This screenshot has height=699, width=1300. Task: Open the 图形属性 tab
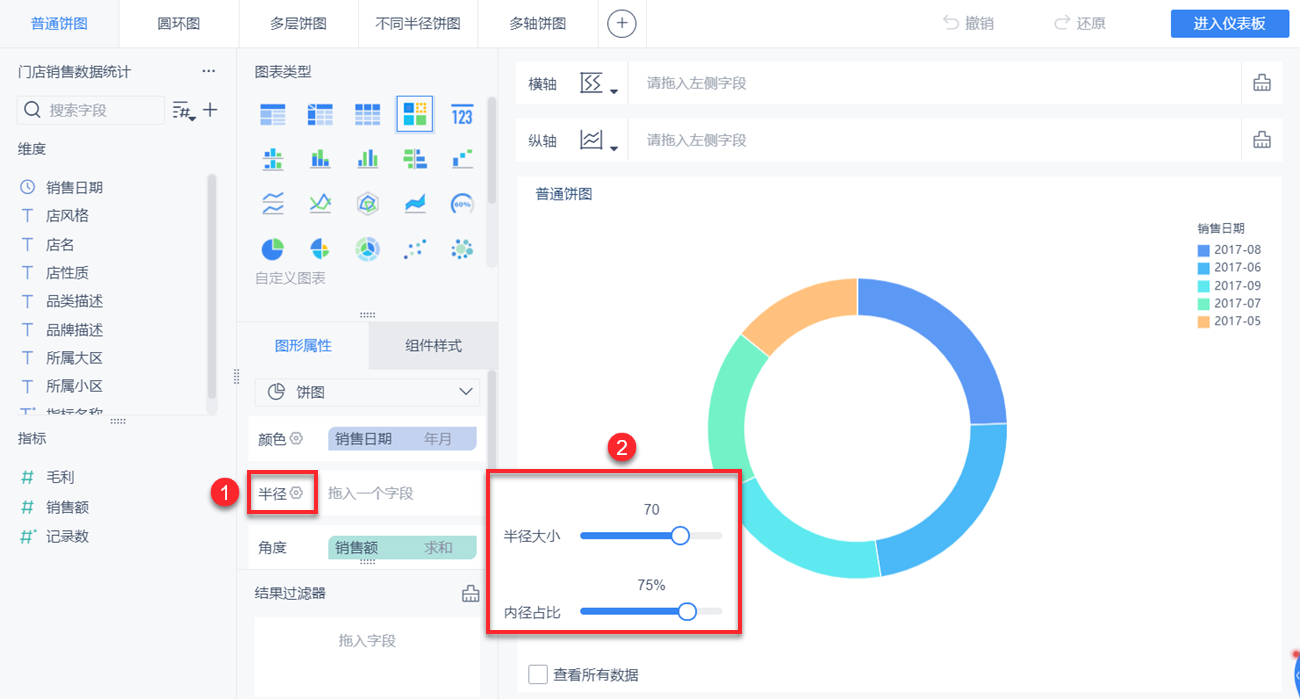coord(303,346)
